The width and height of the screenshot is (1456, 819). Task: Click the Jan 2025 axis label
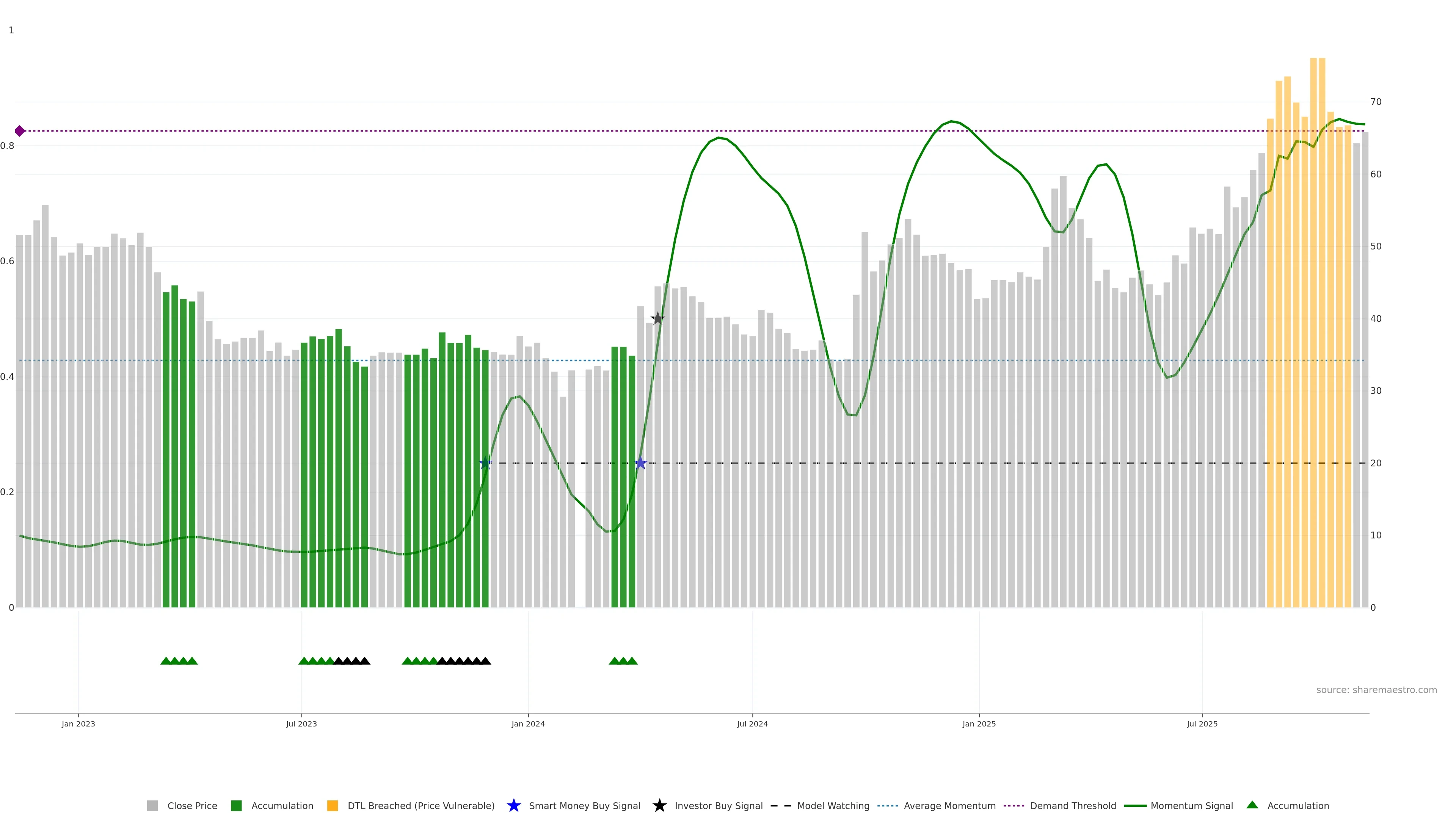(978, 724)
